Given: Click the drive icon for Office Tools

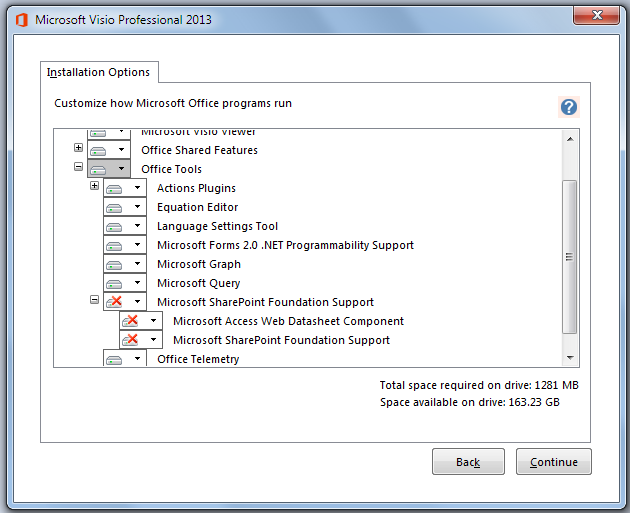Looking at the screenshot, I should pyautogui.click(x=98, y=170).
